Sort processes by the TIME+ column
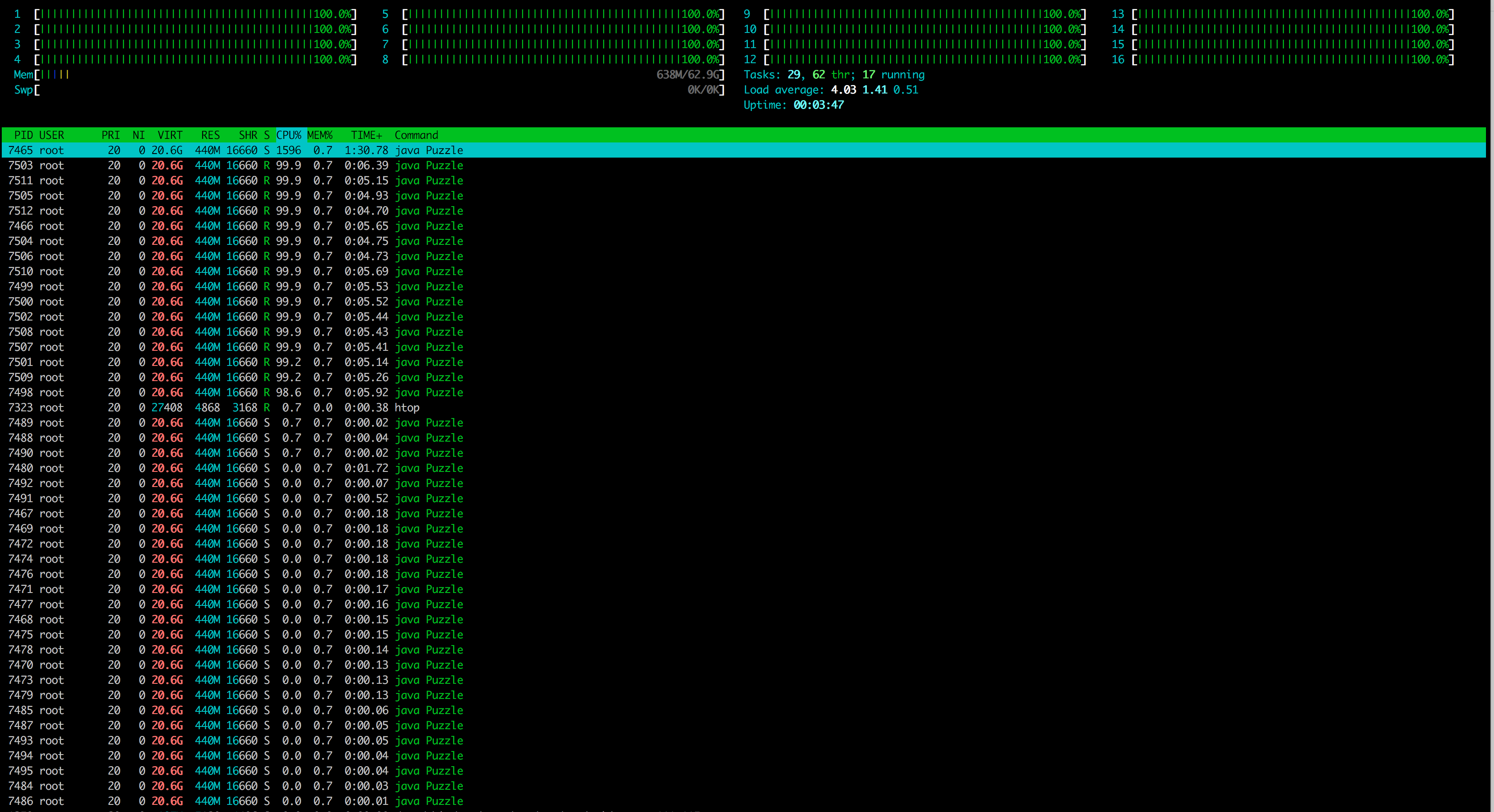Screen dimensions: 1494x812 pos(365,135)
